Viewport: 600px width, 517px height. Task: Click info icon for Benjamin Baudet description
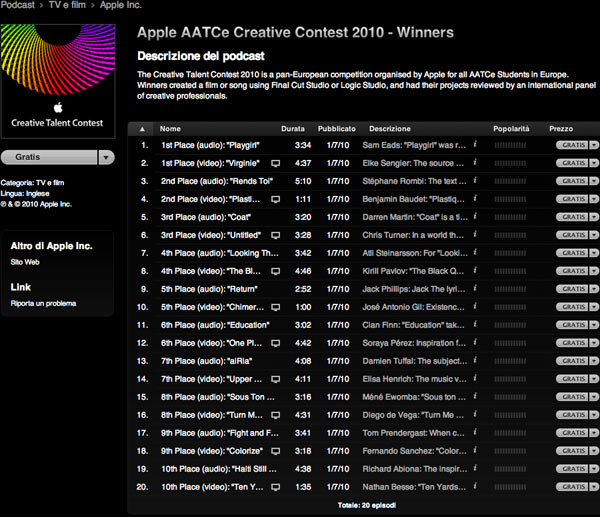[475, 198]
